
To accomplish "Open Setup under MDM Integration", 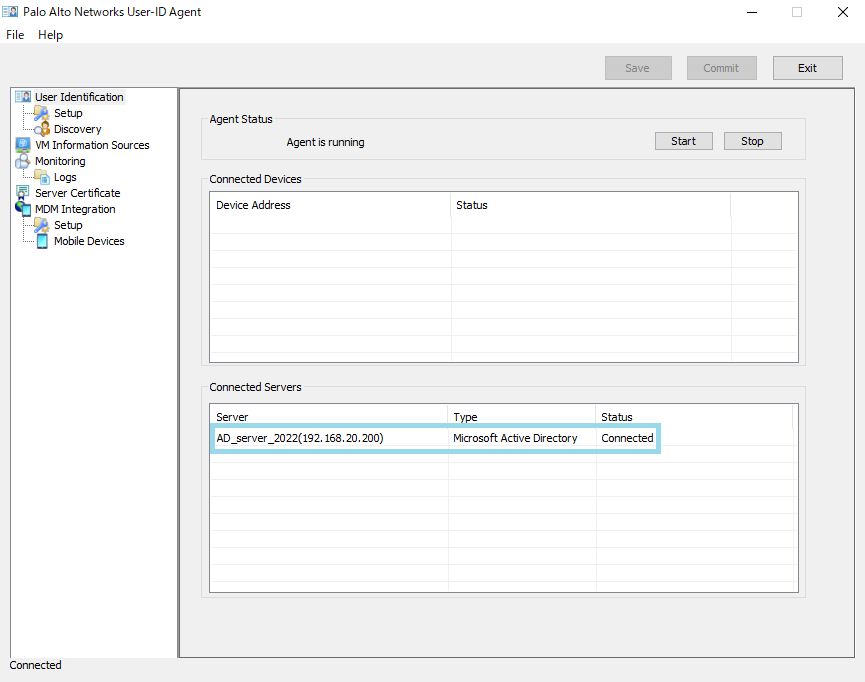I will pos(68,225).
